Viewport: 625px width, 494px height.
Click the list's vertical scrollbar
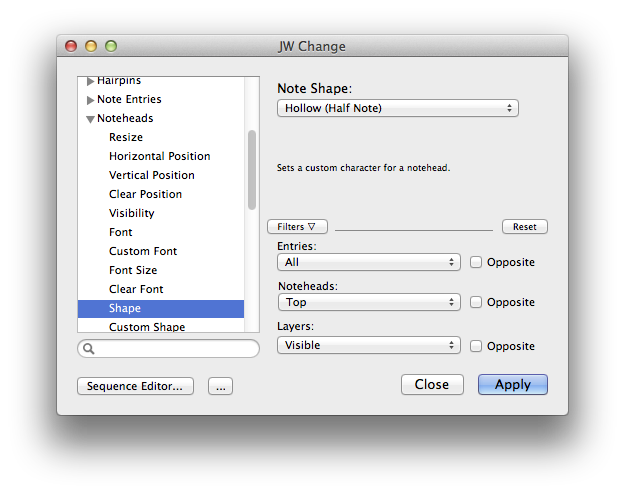click(x=252, y=168)
